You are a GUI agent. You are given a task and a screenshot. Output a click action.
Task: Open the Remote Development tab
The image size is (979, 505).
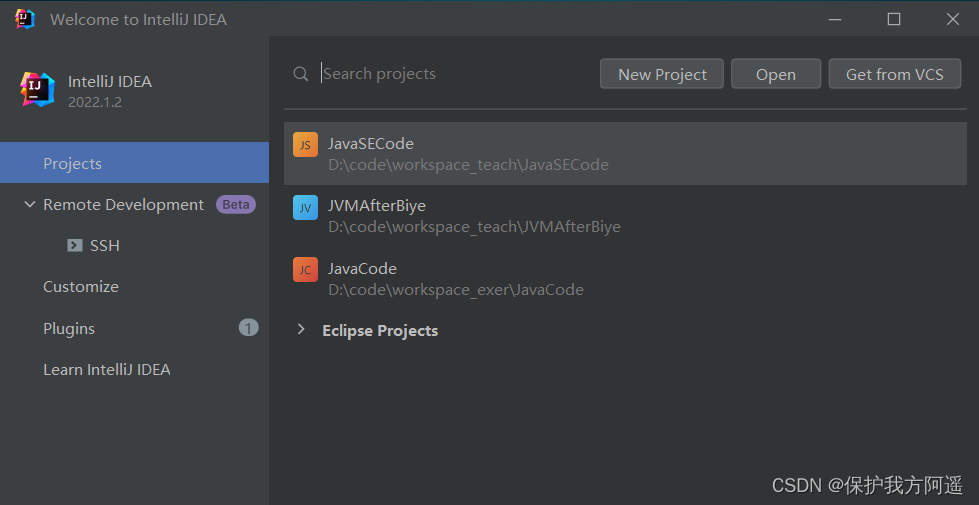(134, 205)
